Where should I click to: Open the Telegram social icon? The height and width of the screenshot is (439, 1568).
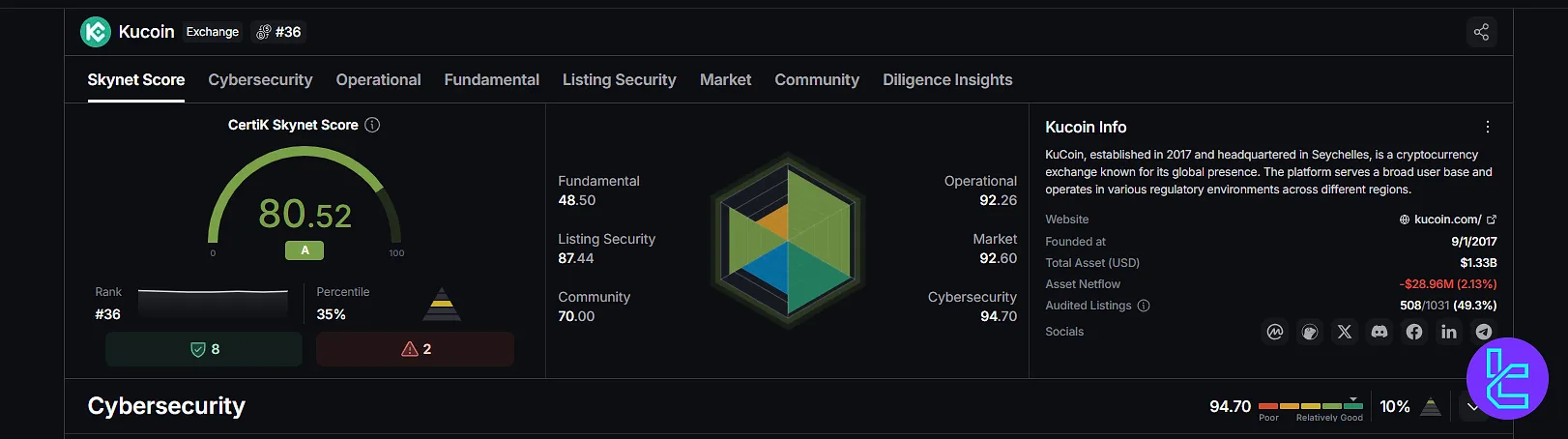point(1484,332)
